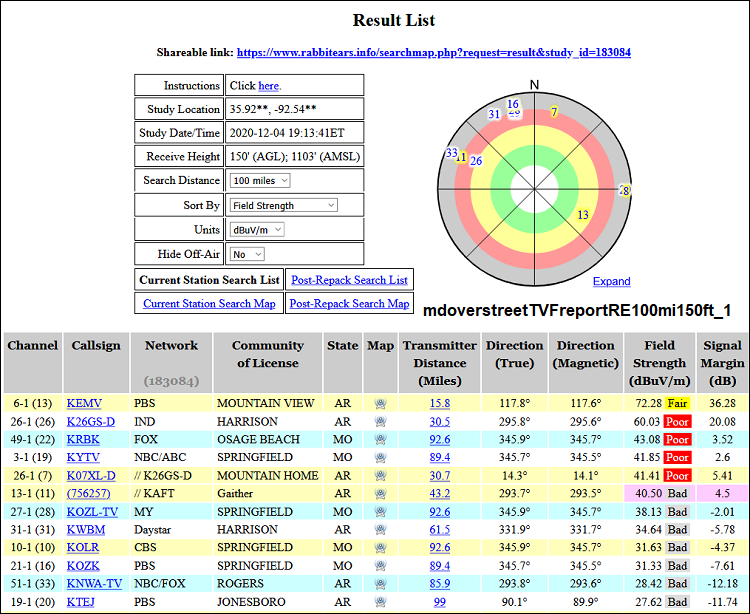Click the instructions 'here' link
This screenshot has height=614, width=750.
tap(268, 86)
